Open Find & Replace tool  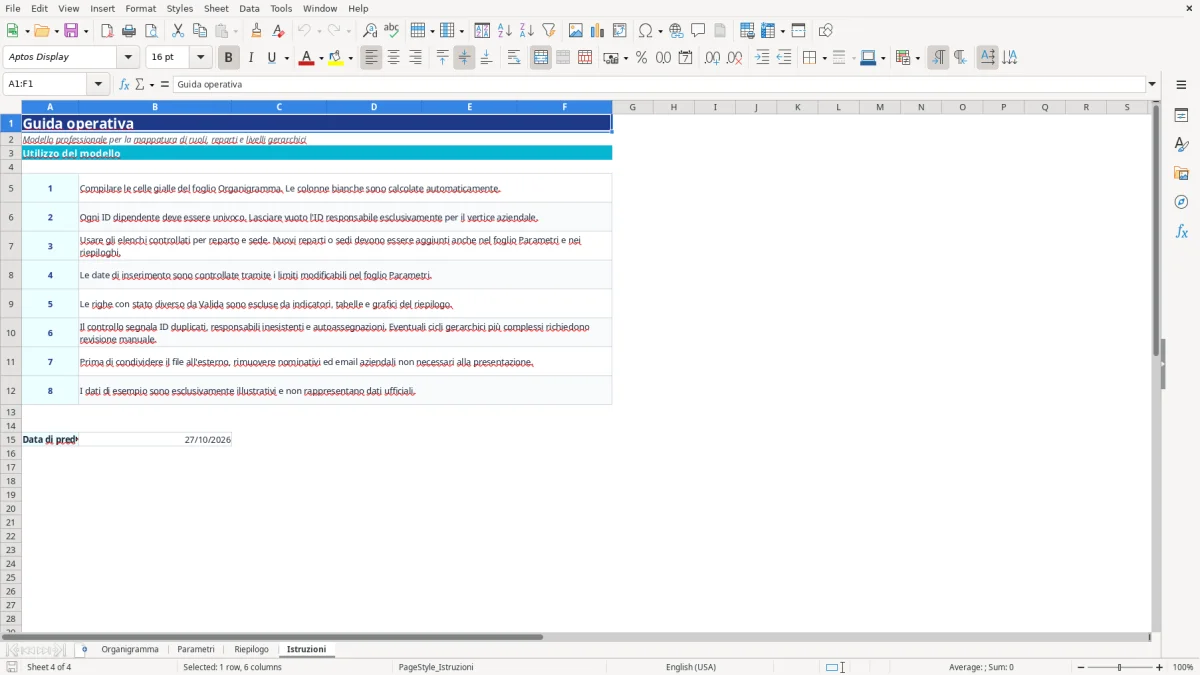pos(370,31)
